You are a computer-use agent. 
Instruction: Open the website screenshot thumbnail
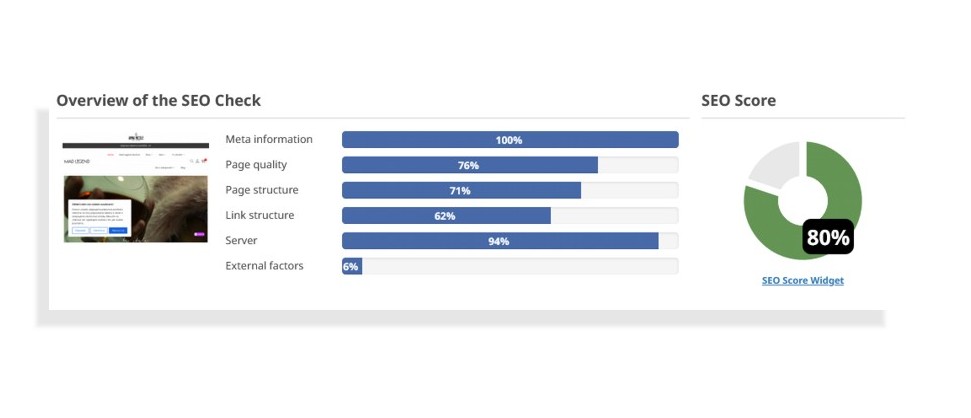click(x=136, y=186)
